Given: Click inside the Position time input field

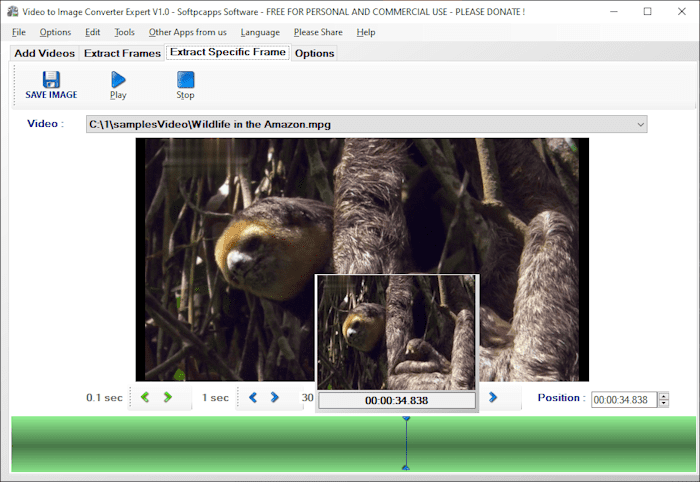Looking at the screenshot, I should [622, 400].
